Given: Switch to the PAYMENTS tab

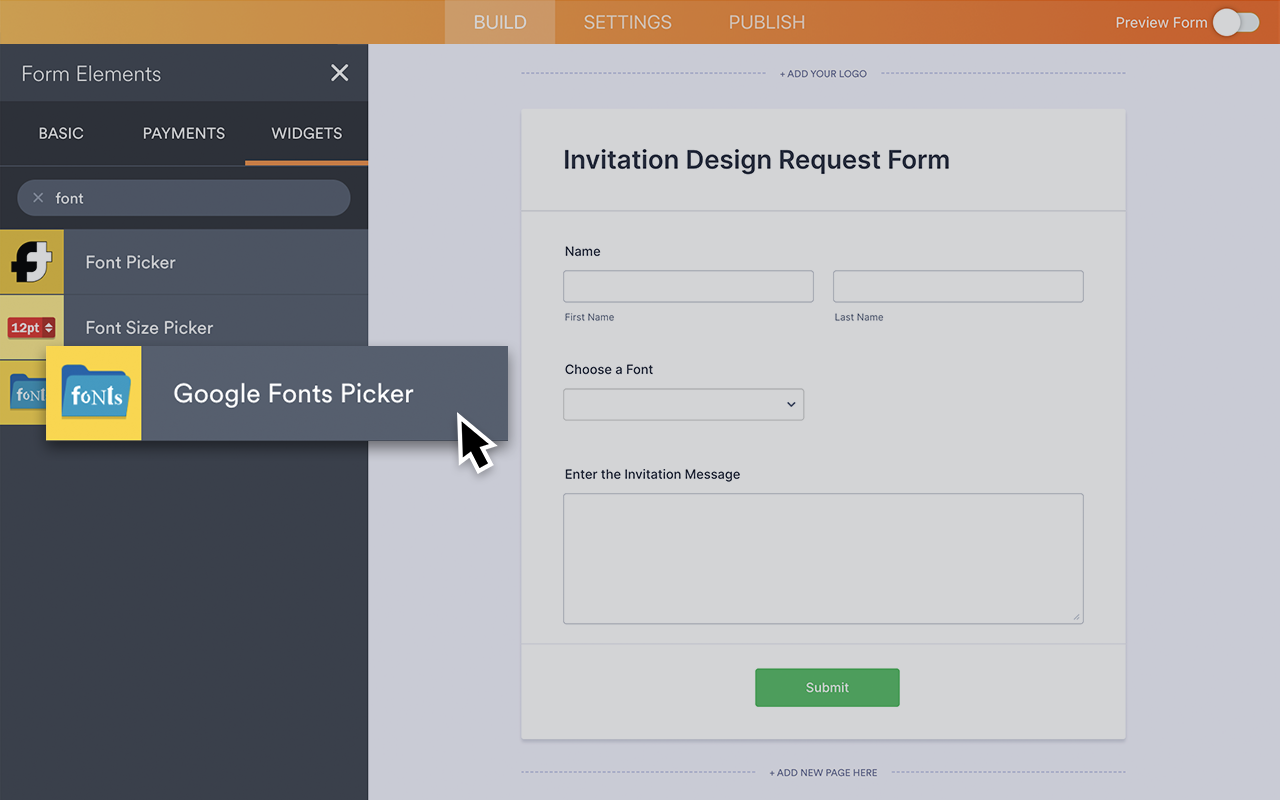Looking at the screenshot, I should pyautogui.click(x=183, y=132).
